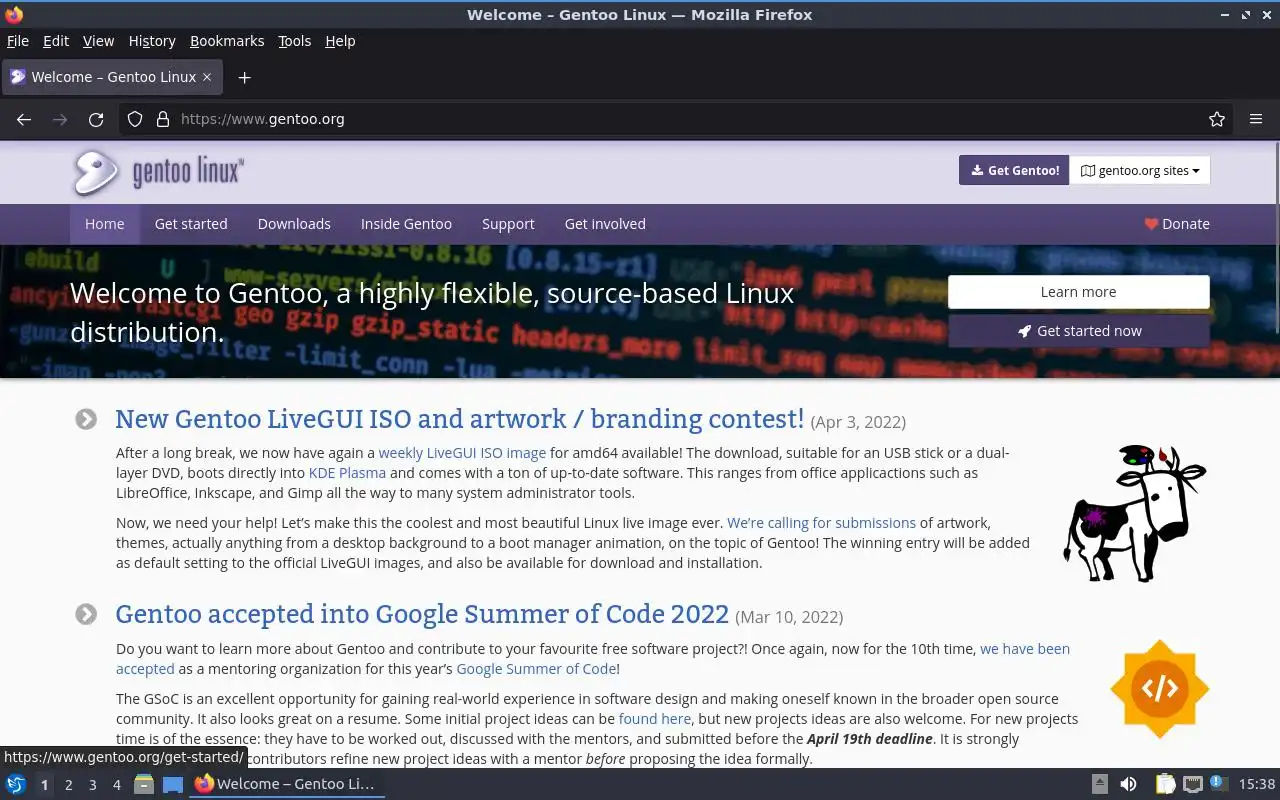This screenshot has width=1280, height=800.
Task: Open the clipboard manager tray icon
Action: click(x=1165, y=785)
